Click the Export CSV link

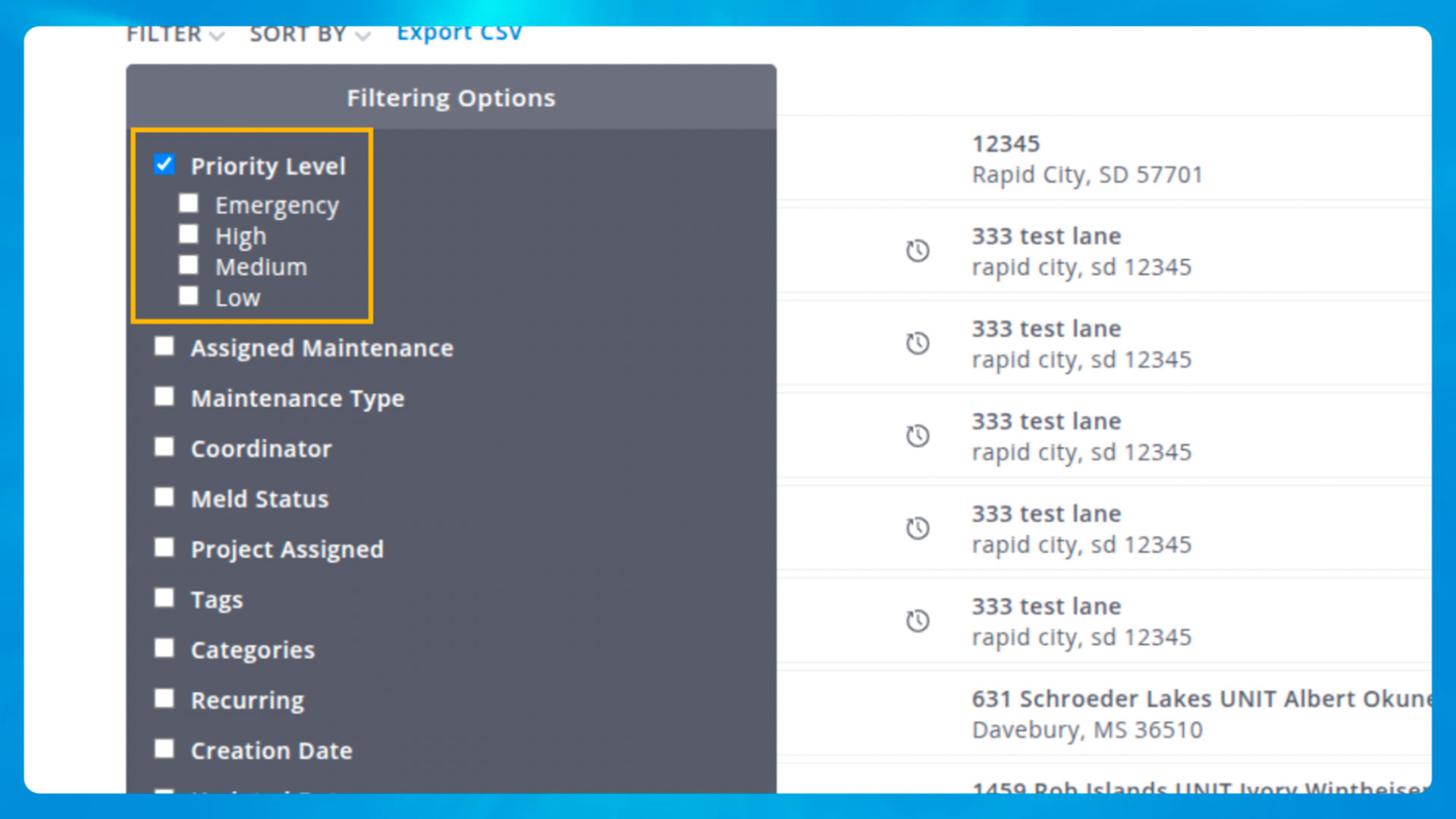[460, 33]
